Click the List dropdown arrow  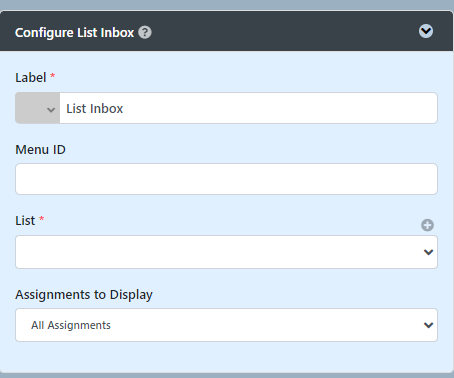(428, 252)
